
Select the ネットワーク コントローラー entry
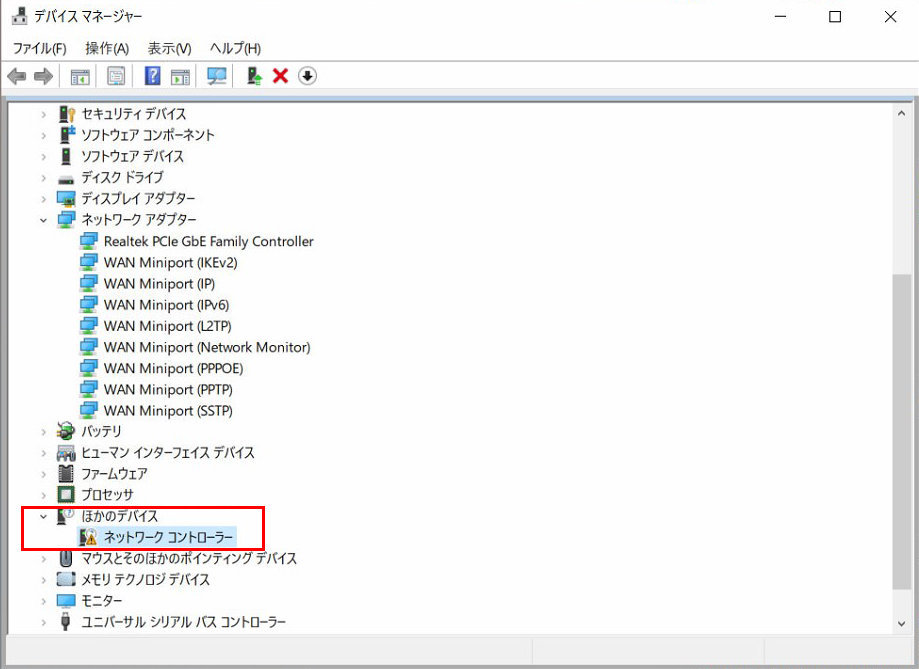[168, 536]
